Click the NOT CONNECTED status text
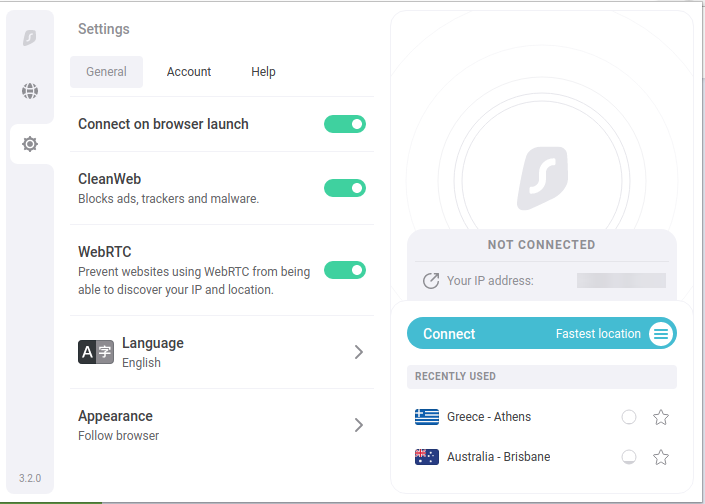This screenshot has height=504, width=705. pos(542,245)
